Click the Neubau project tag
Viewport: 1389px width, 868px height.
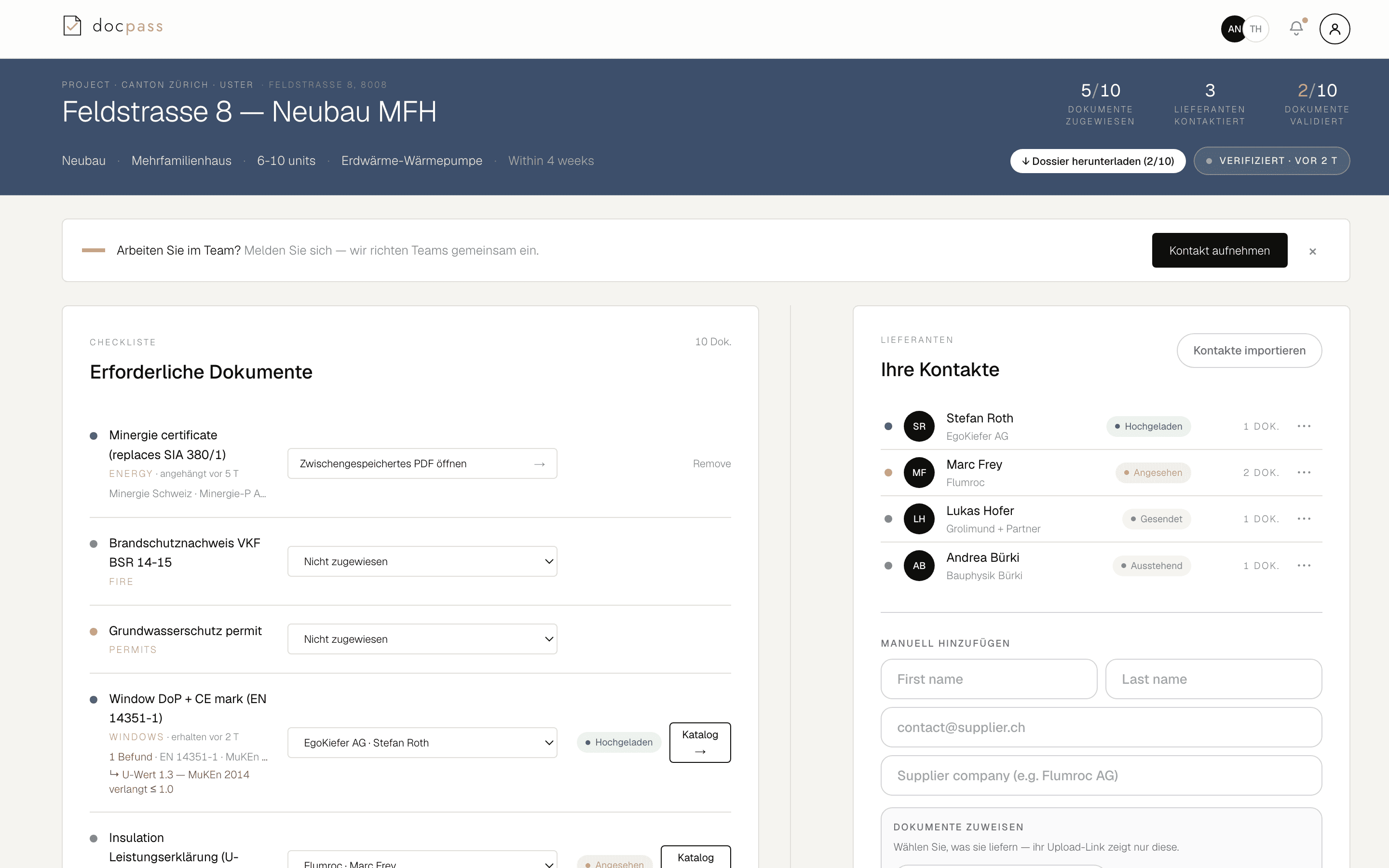[x=84, y=161]
